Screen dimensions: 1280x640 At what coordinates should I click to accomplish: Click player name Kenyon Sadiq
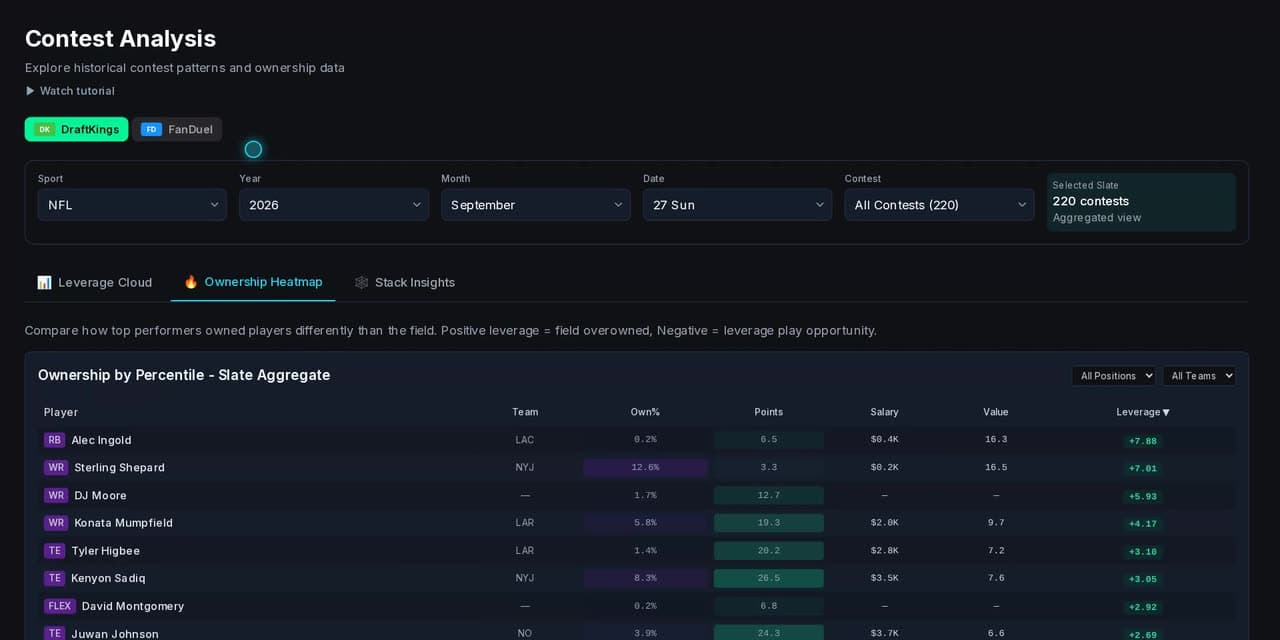coord(108,578)
